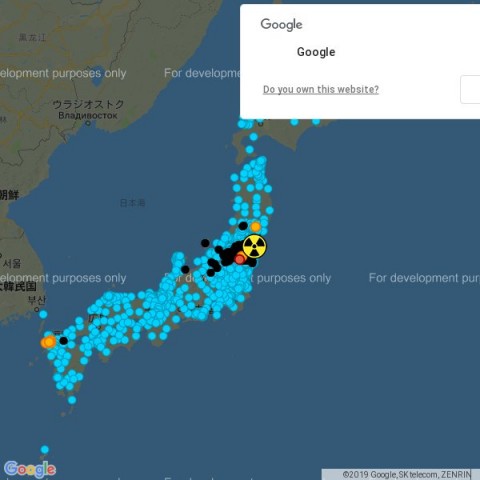Click the black marker next to Kyushu orange marker
Viewport: 480px width, 480px height.
63,341
